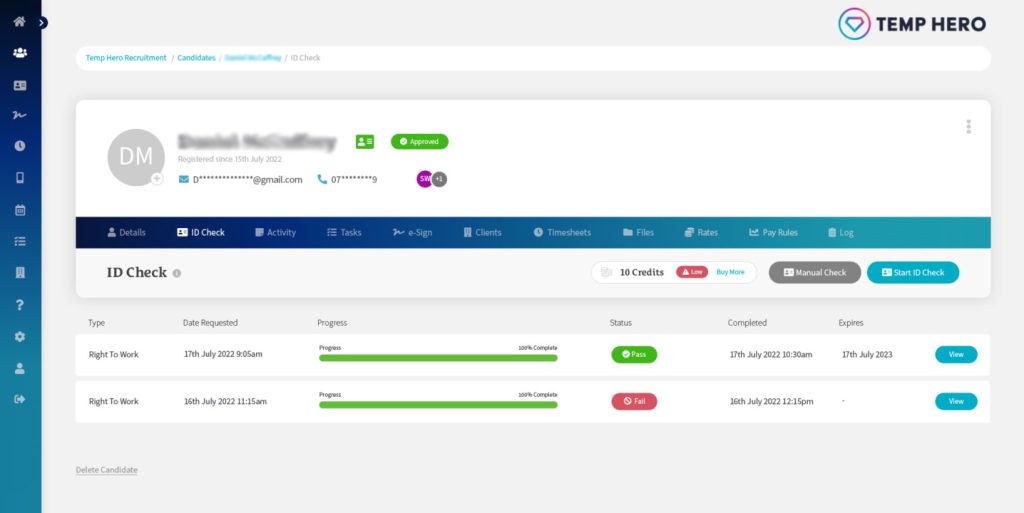1024x513 pixels.
Task: Follow the Buy More credits link
Action: (730, 272)
